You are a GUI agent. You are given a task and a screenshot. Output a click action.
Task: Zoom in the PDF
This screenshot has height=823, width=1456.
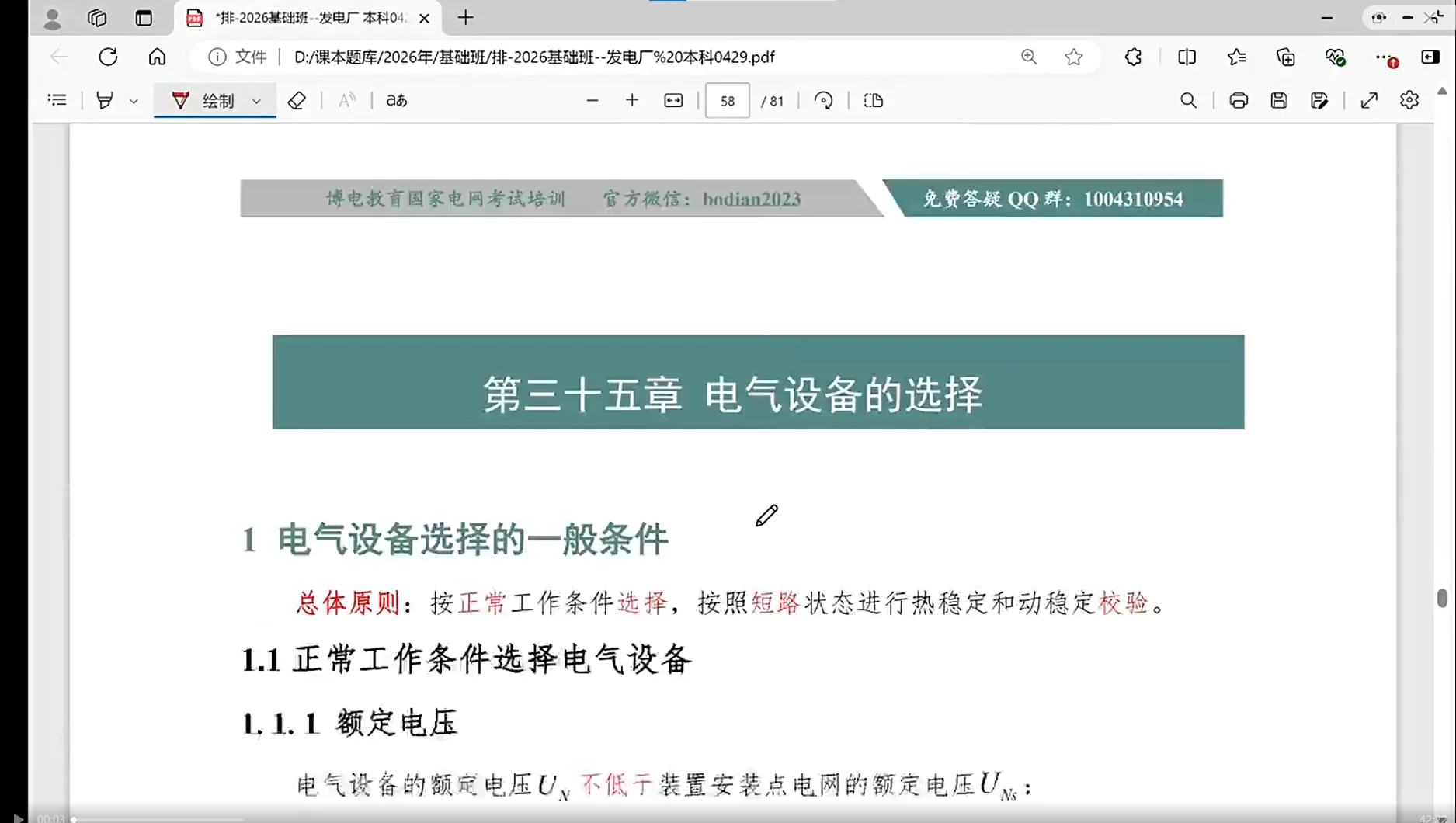pyautogui.click(x=632, y=100)
